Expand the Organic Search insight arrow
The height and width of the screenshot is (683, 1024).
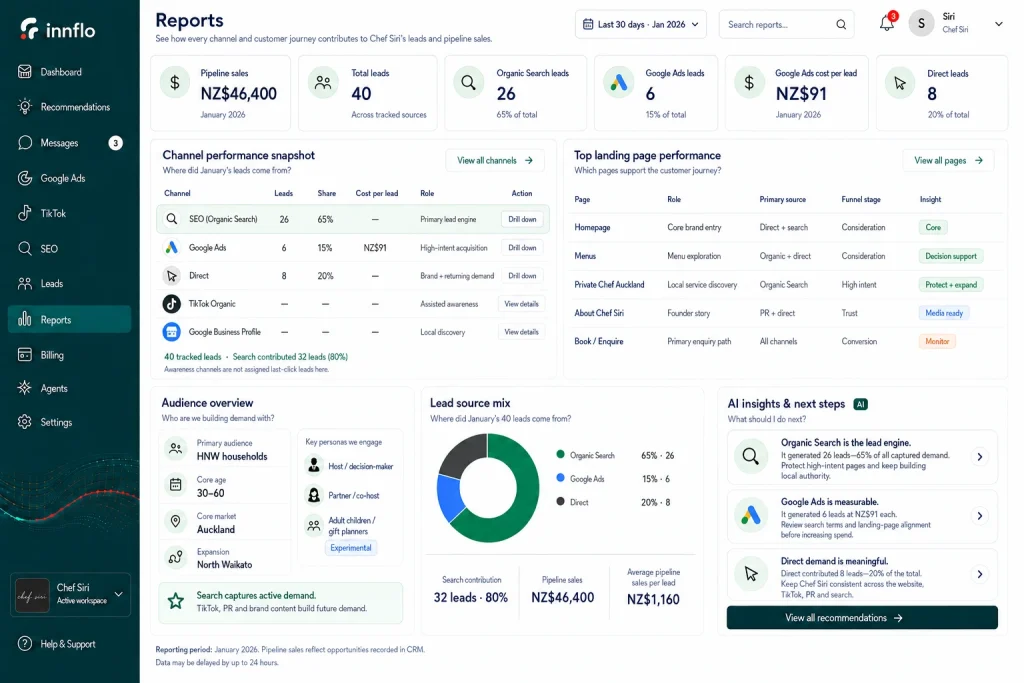pyautogui.click(x=980, y=457)
